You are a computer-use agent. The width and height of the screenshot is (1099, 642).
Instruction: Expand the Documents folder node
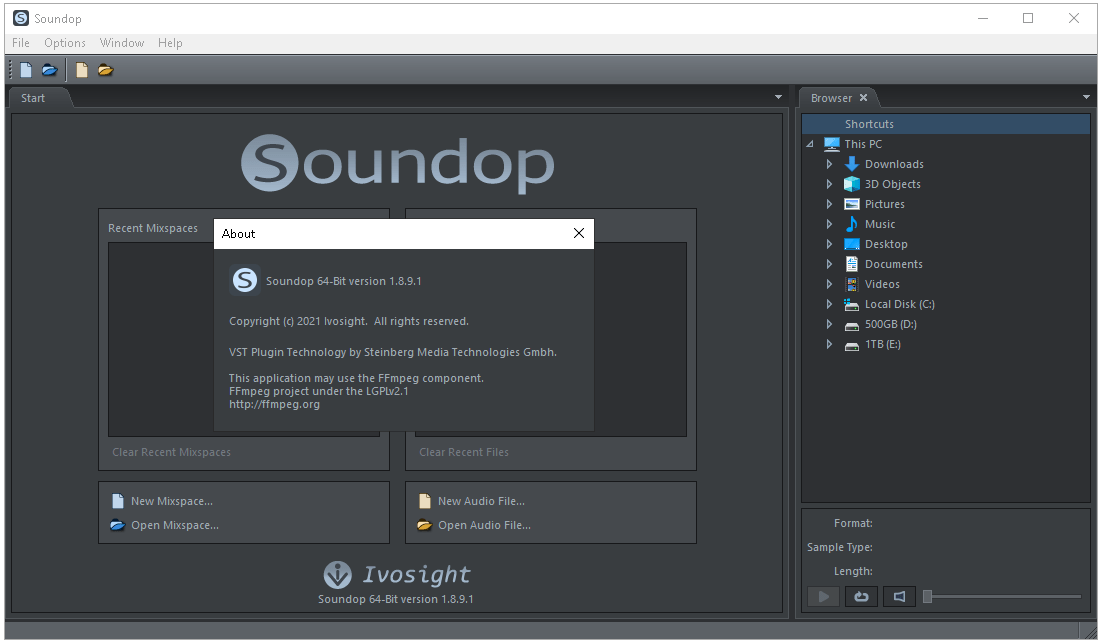[x=829, y=264]
